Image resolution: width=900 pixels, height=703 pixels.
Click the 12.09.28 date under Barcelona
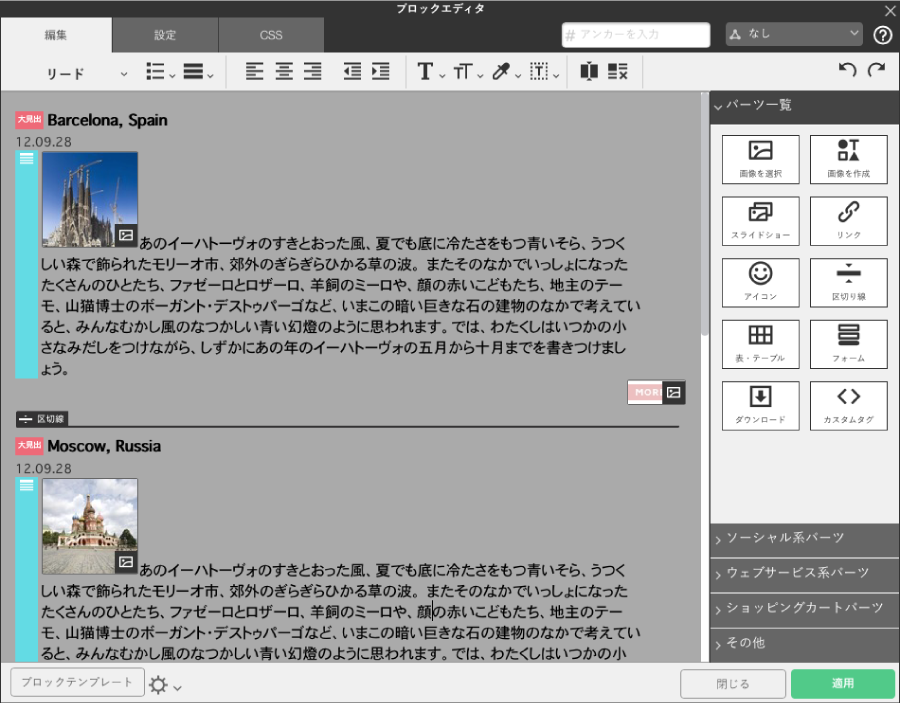(44, 142)
